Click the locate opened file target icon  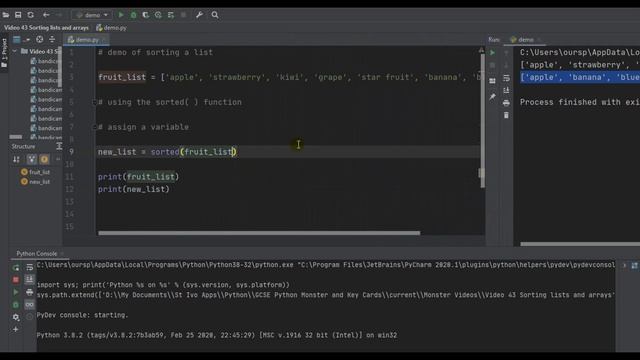tap(40, 40)
